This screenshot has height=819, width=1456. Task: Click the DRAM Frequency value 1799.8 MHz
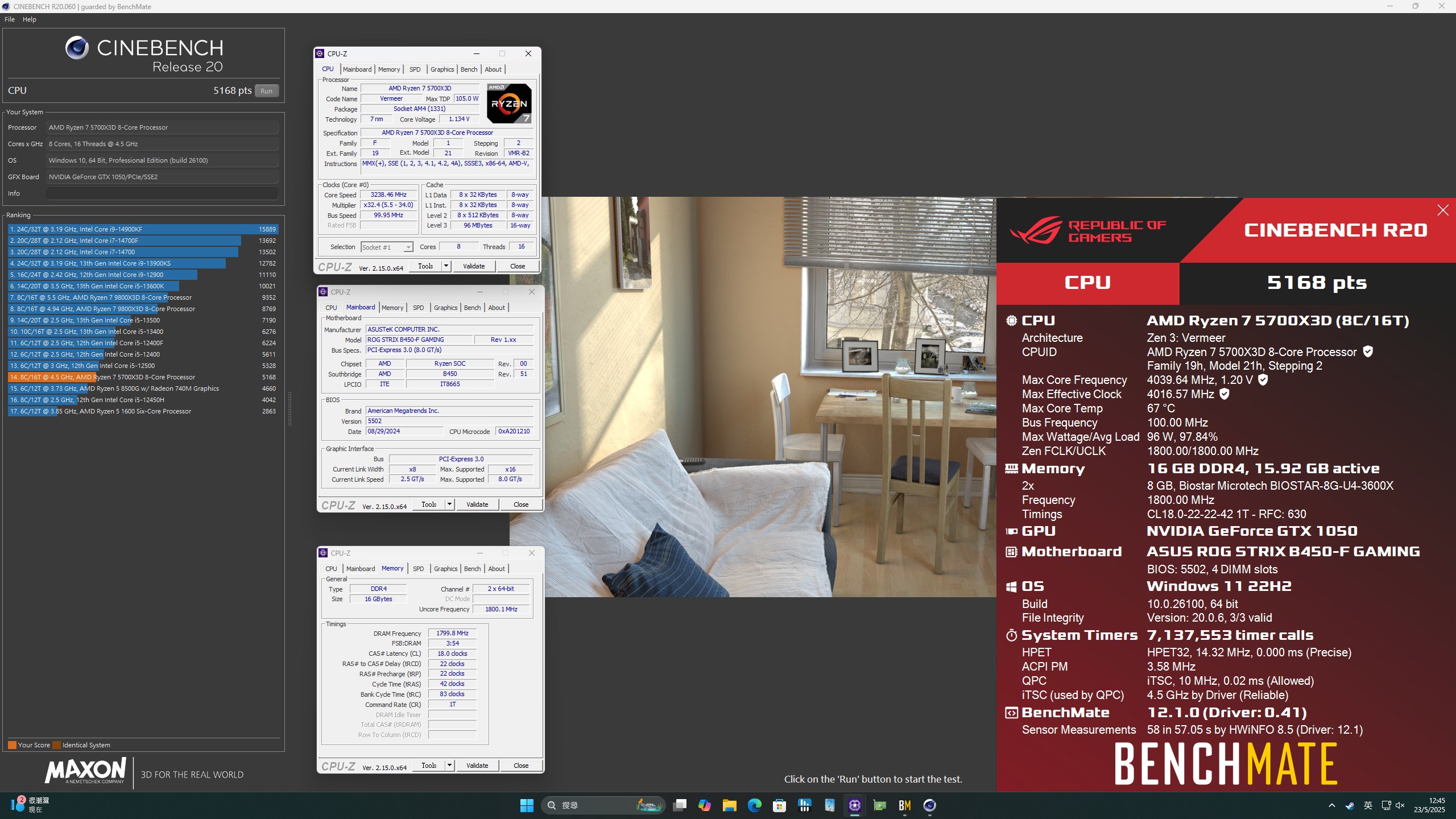(x=452, y=633)
